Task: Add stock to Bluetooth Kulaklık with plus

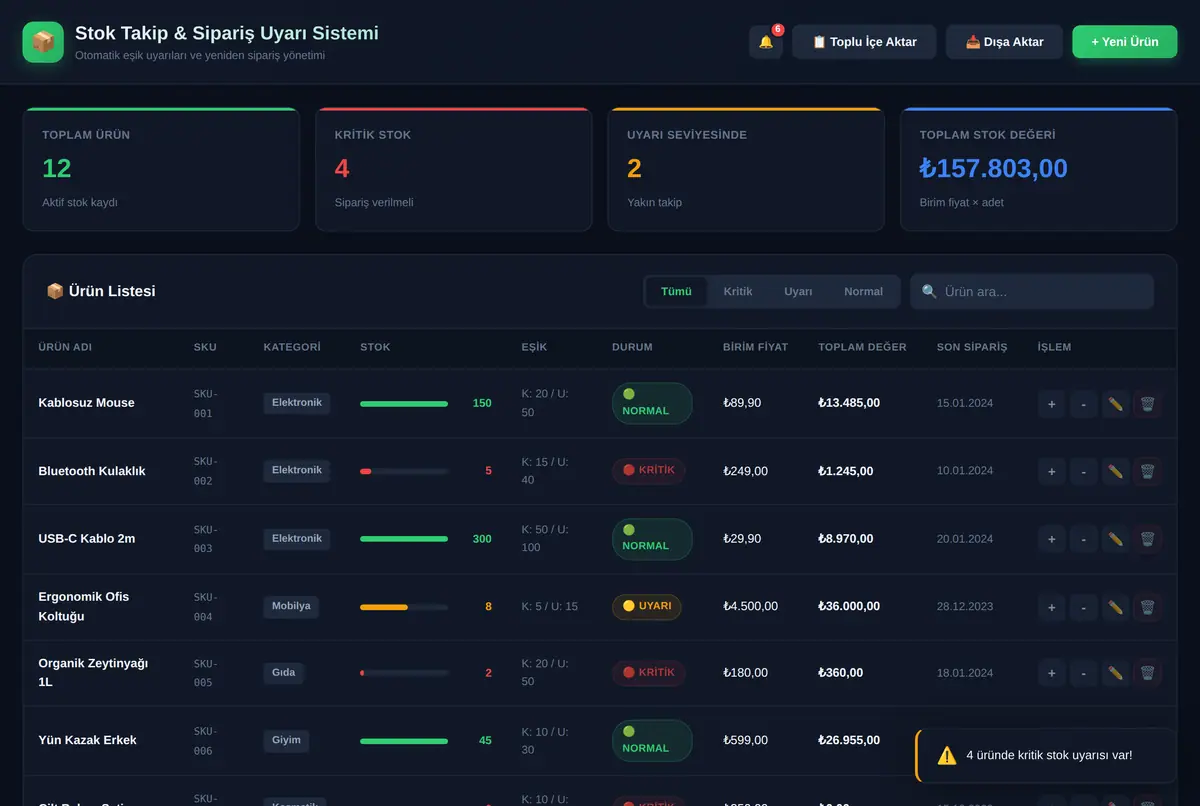Action: point(1051,471)
